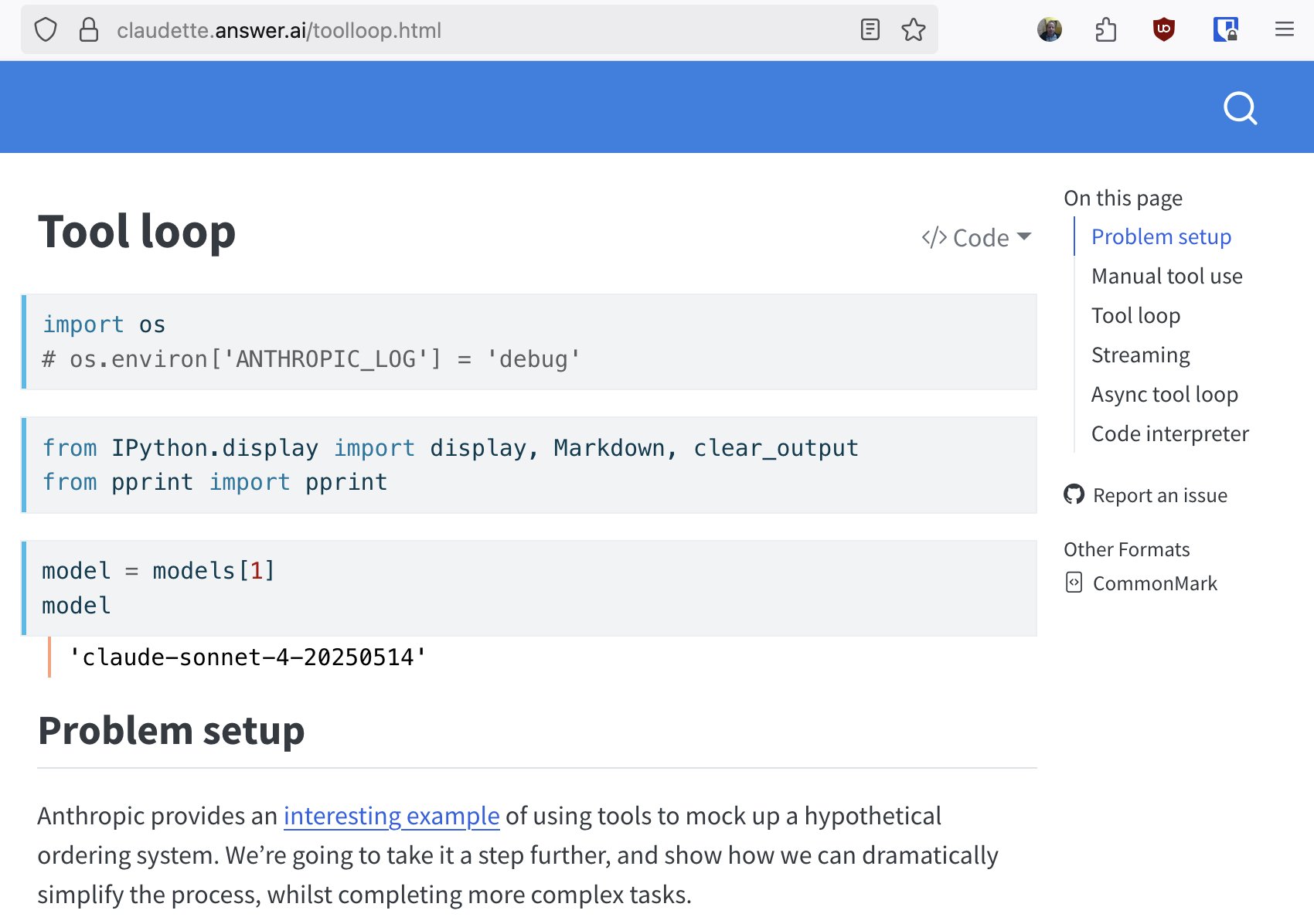Open the uBlock Origin shield icon
1314x924 pixels.
point(1164,30)
